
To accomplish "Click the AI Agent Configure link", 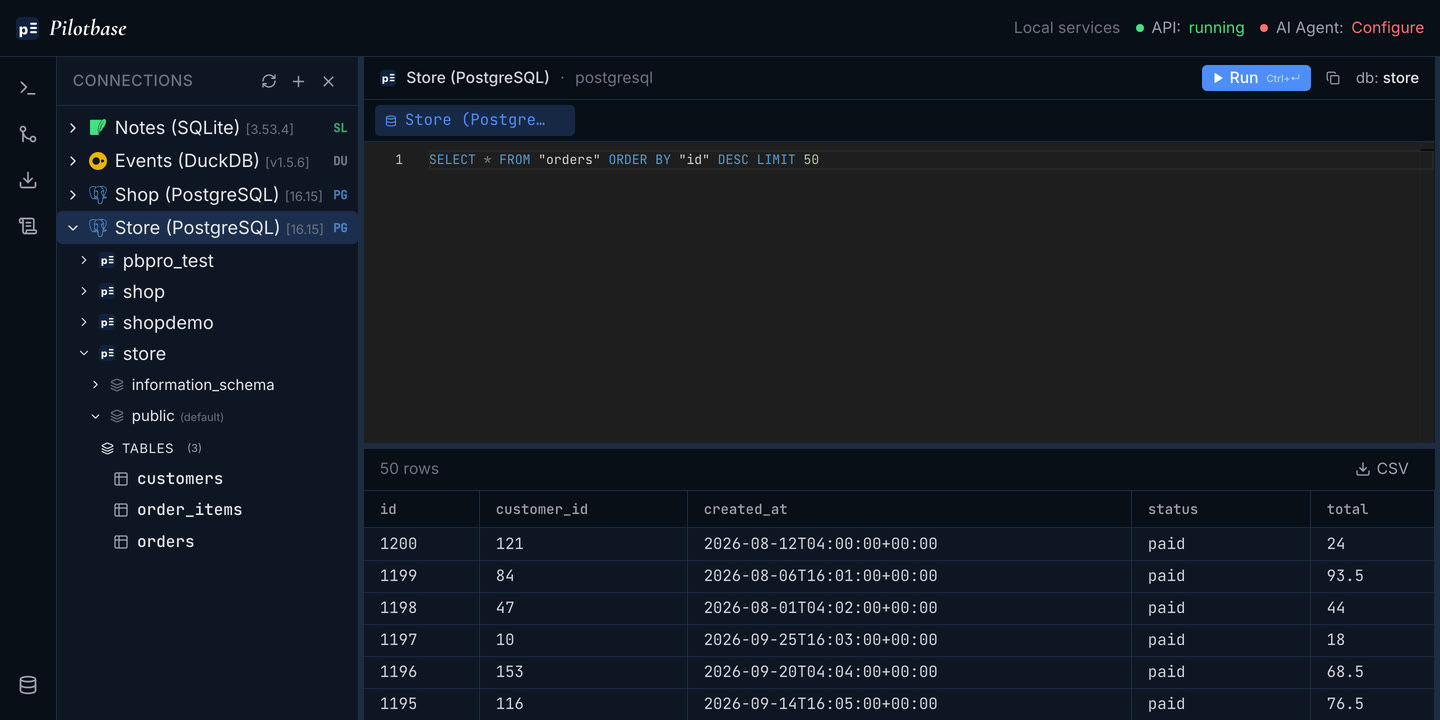I will (x=1387, y=28).
